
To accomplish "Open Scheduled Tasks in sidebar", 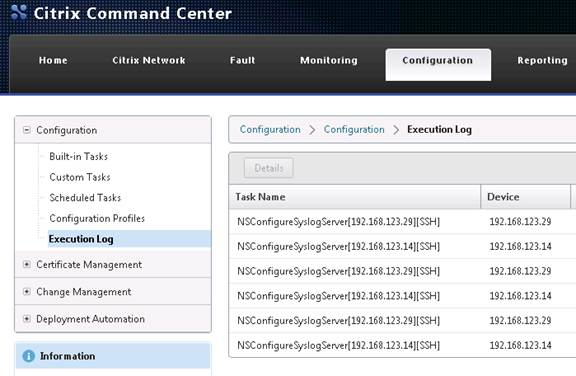I will pyautogui.click(x=85, y=198).
